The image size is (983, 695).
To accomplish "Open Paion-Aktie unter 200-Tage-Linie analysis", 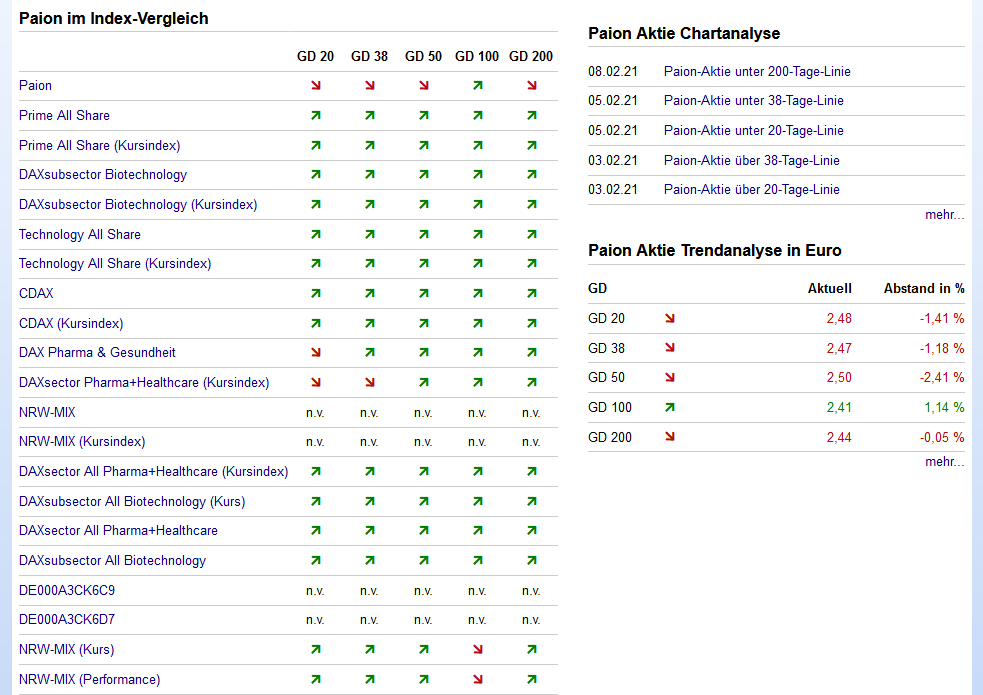I will tap(757, 72).
